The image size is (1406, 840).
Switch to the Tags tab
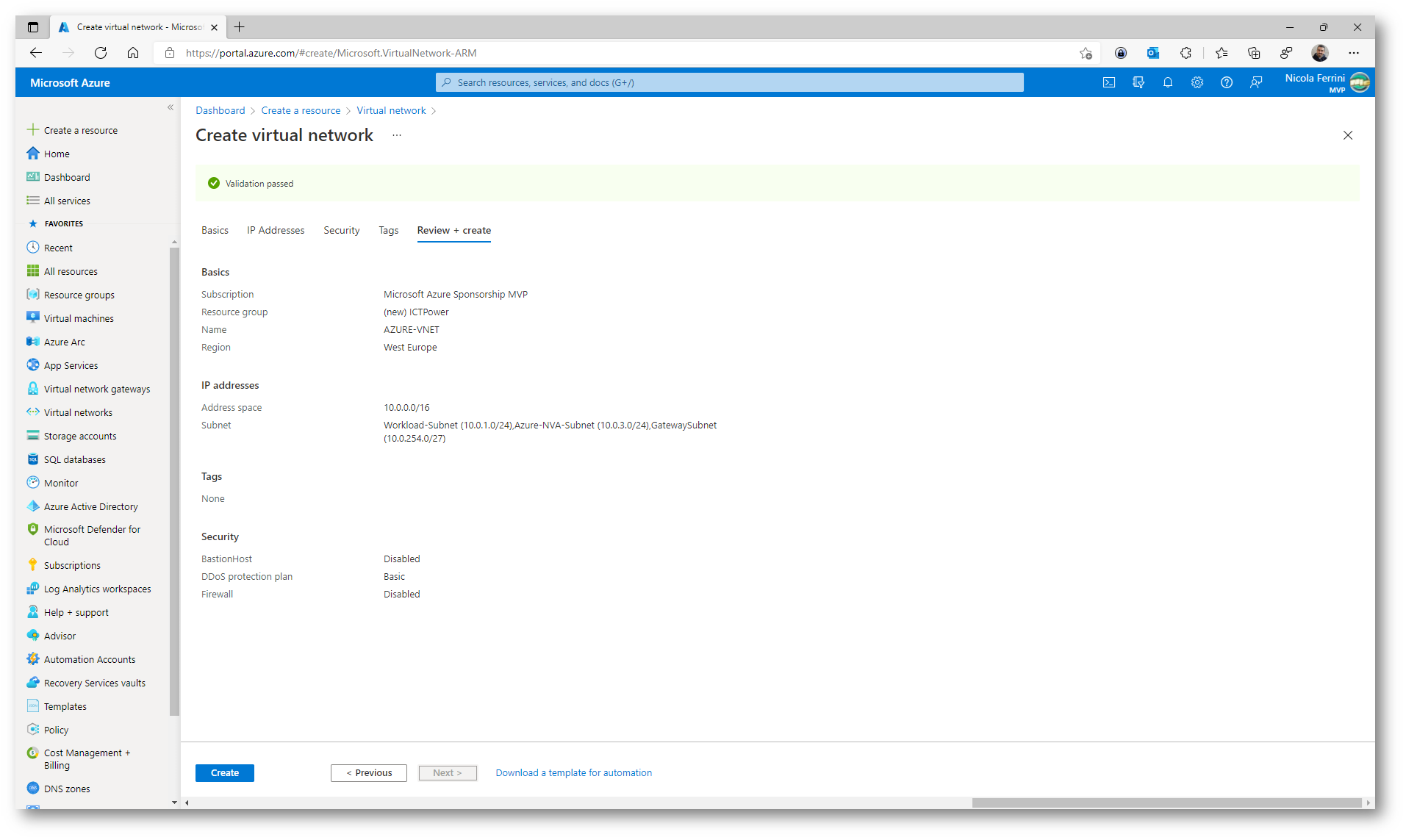pyautogui.click(x=389, y=231)
